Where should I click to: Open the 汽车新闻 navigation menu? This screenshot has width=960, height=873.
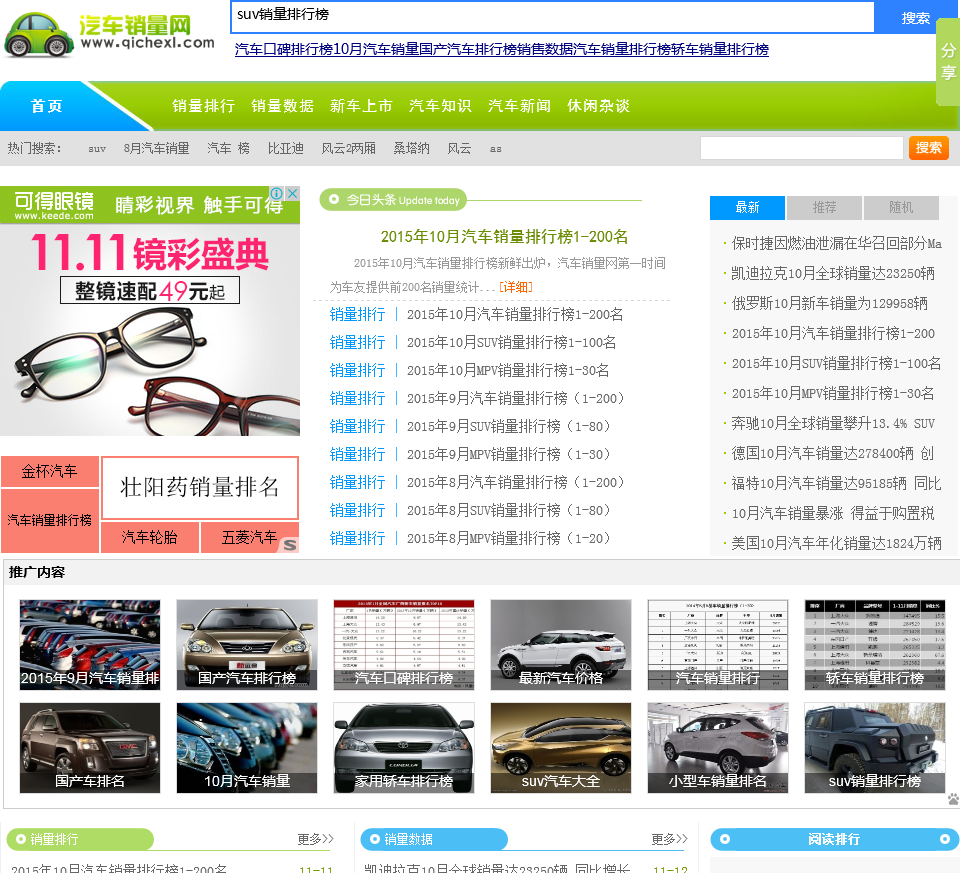(x=519, y=105)
